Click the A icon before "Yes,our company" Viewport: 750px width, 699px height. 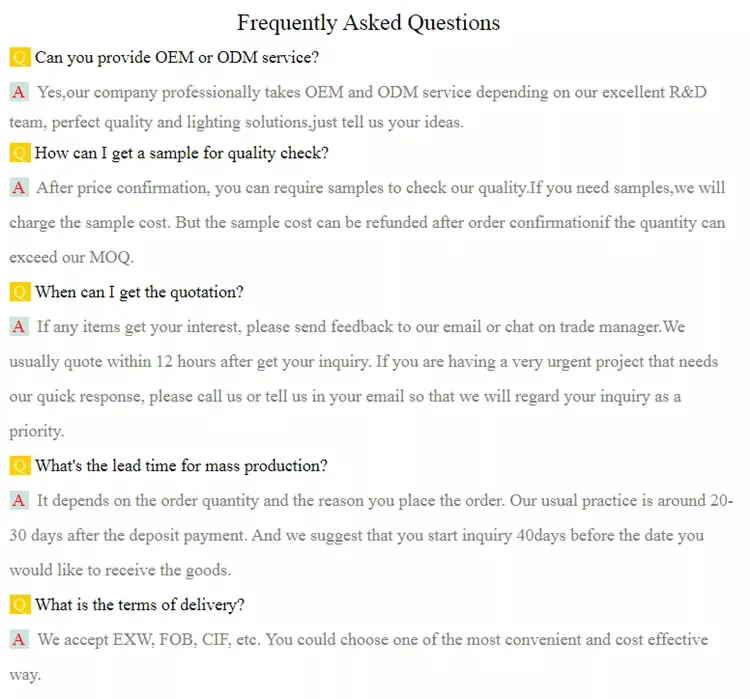19,92
